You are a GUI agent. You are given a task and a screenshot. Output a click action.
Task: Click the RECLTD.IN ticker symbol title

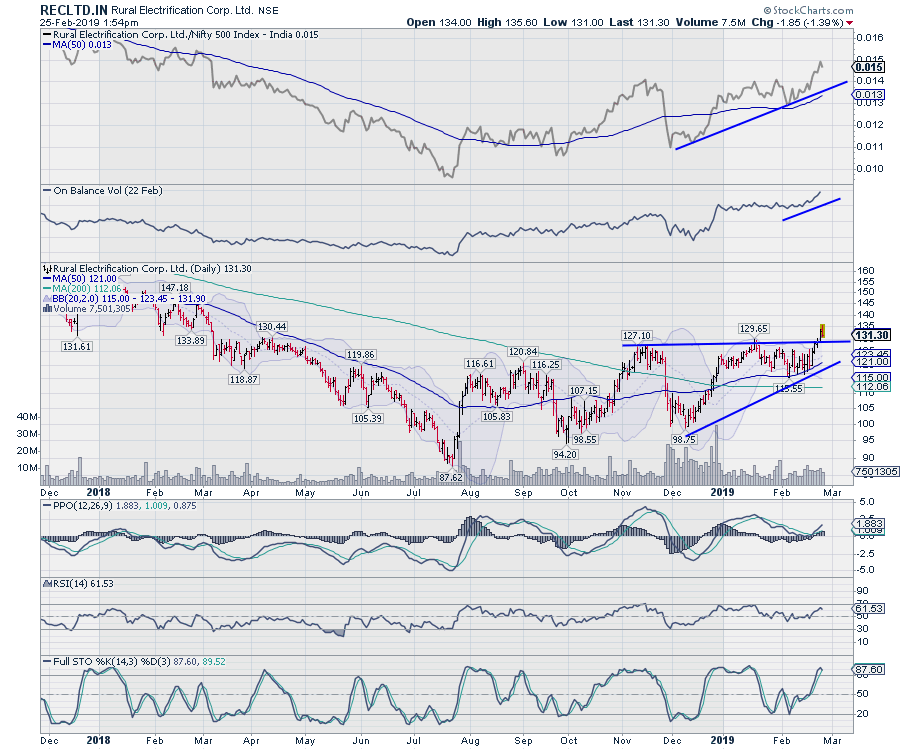tap(74, 10)
